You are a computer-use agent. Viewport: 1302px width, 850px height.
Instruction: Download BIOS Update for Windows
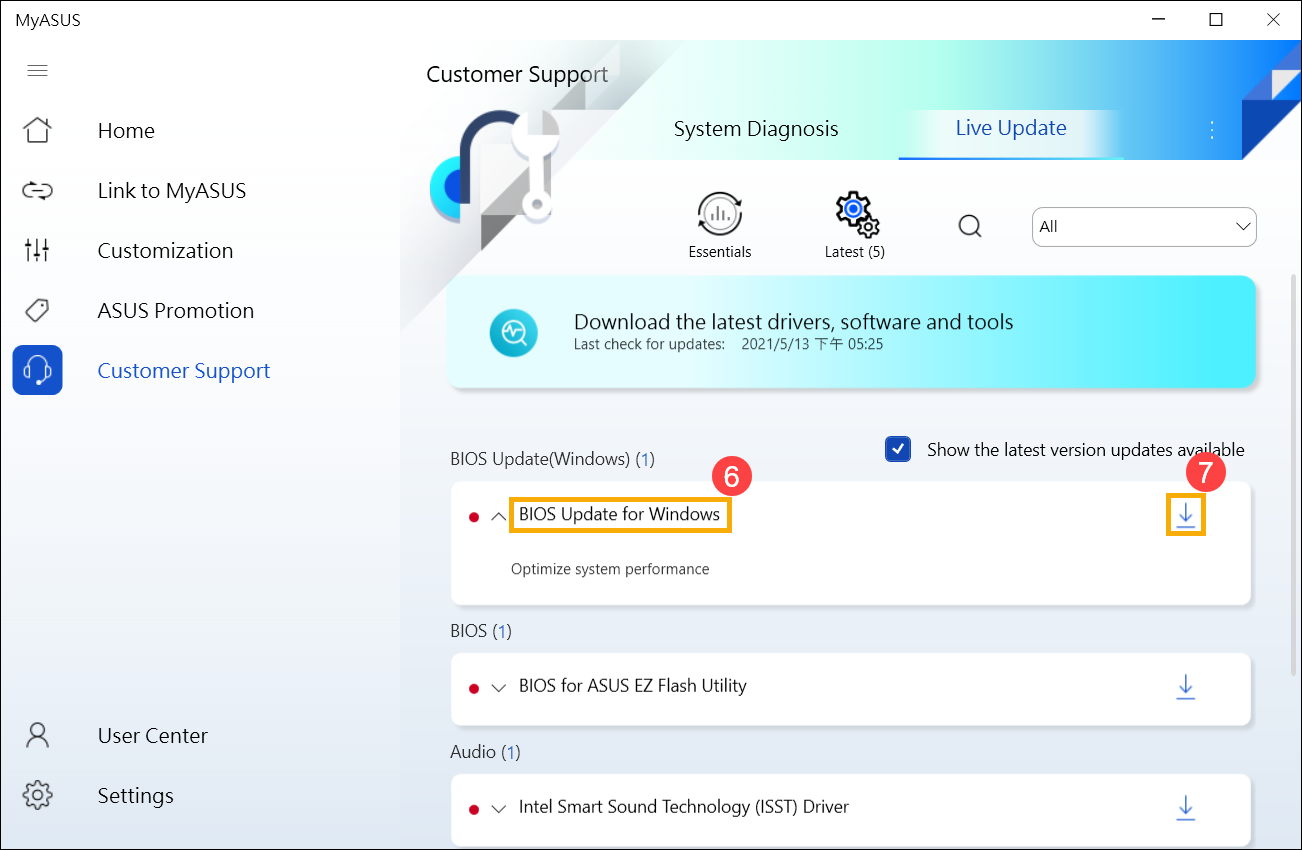[x=1186, y=515]
